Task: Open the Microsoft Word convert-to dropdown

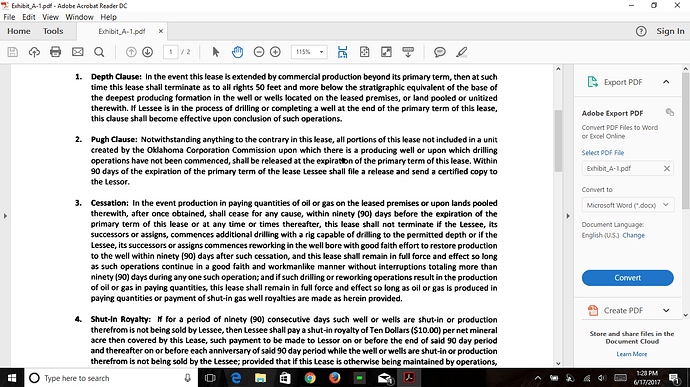Action: tap(628, 205)
